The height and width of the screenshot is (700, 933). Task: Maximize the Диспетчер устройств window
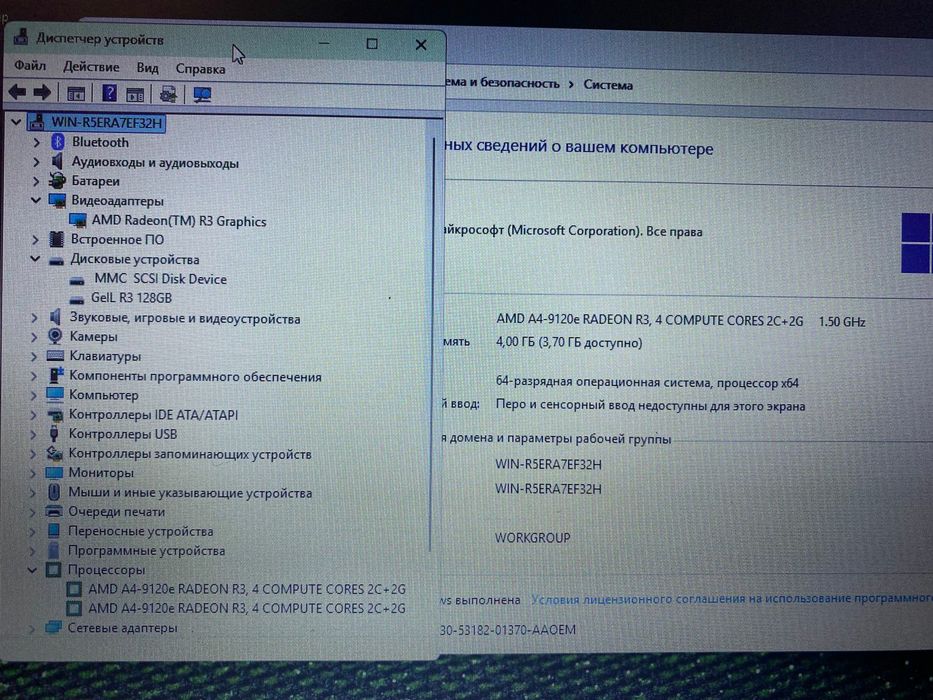372,43
